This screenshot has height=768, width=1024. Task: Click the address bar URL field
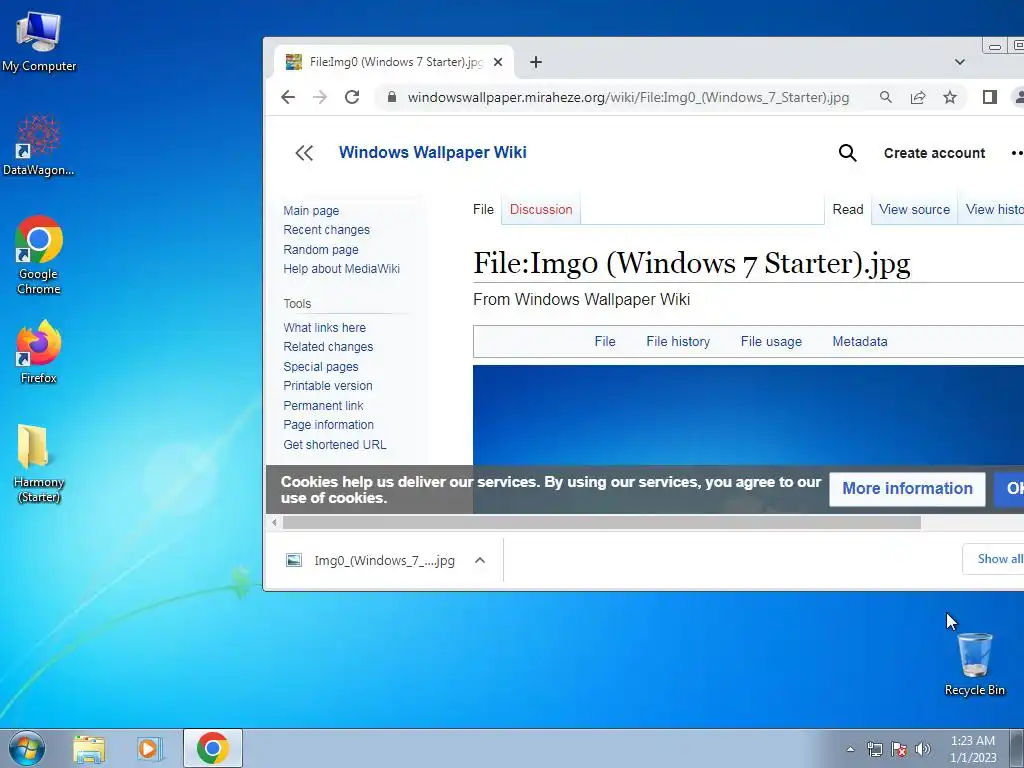click(x=628, y=97)
